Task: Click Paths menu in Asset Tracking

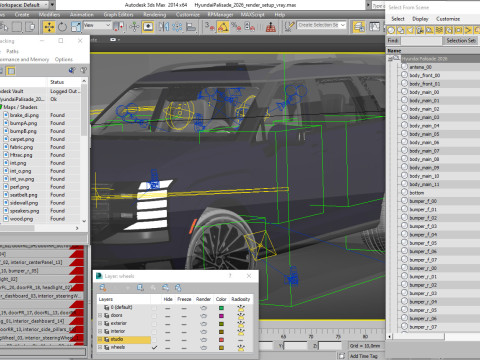Action: [x=12, y=51]
